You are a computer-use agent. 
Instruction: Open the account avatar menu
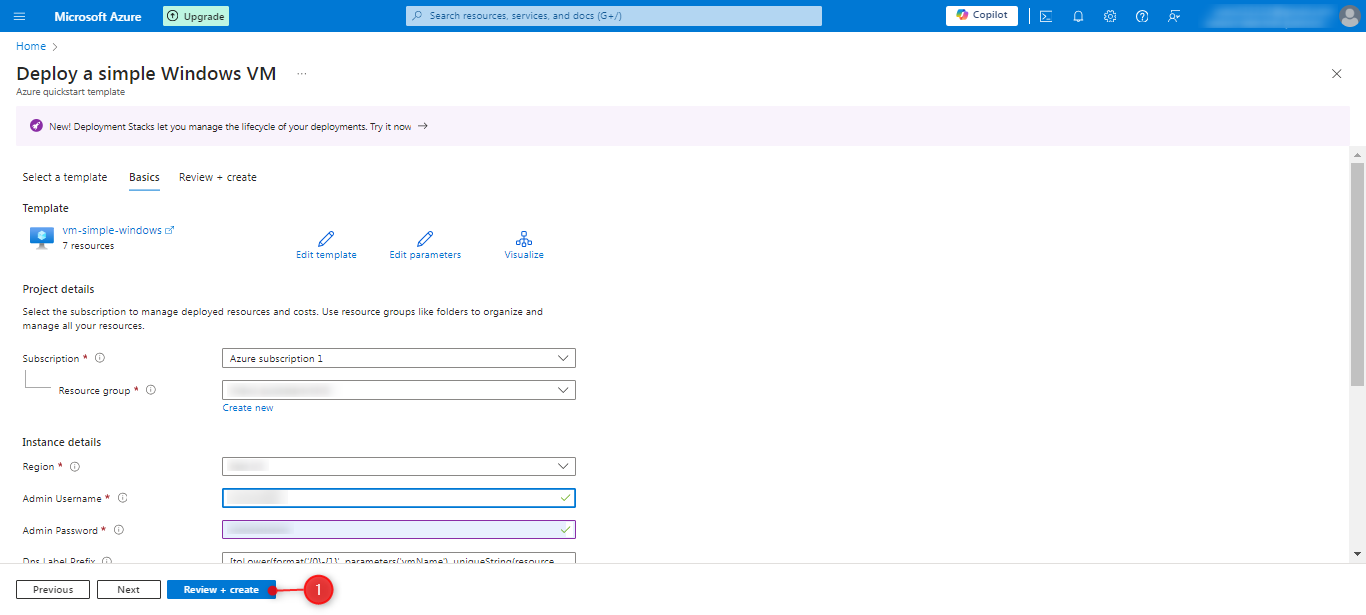coord(1350,16)
